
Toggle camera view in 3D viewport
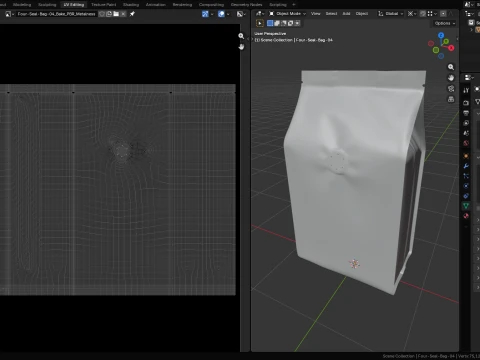click(451, 88)
